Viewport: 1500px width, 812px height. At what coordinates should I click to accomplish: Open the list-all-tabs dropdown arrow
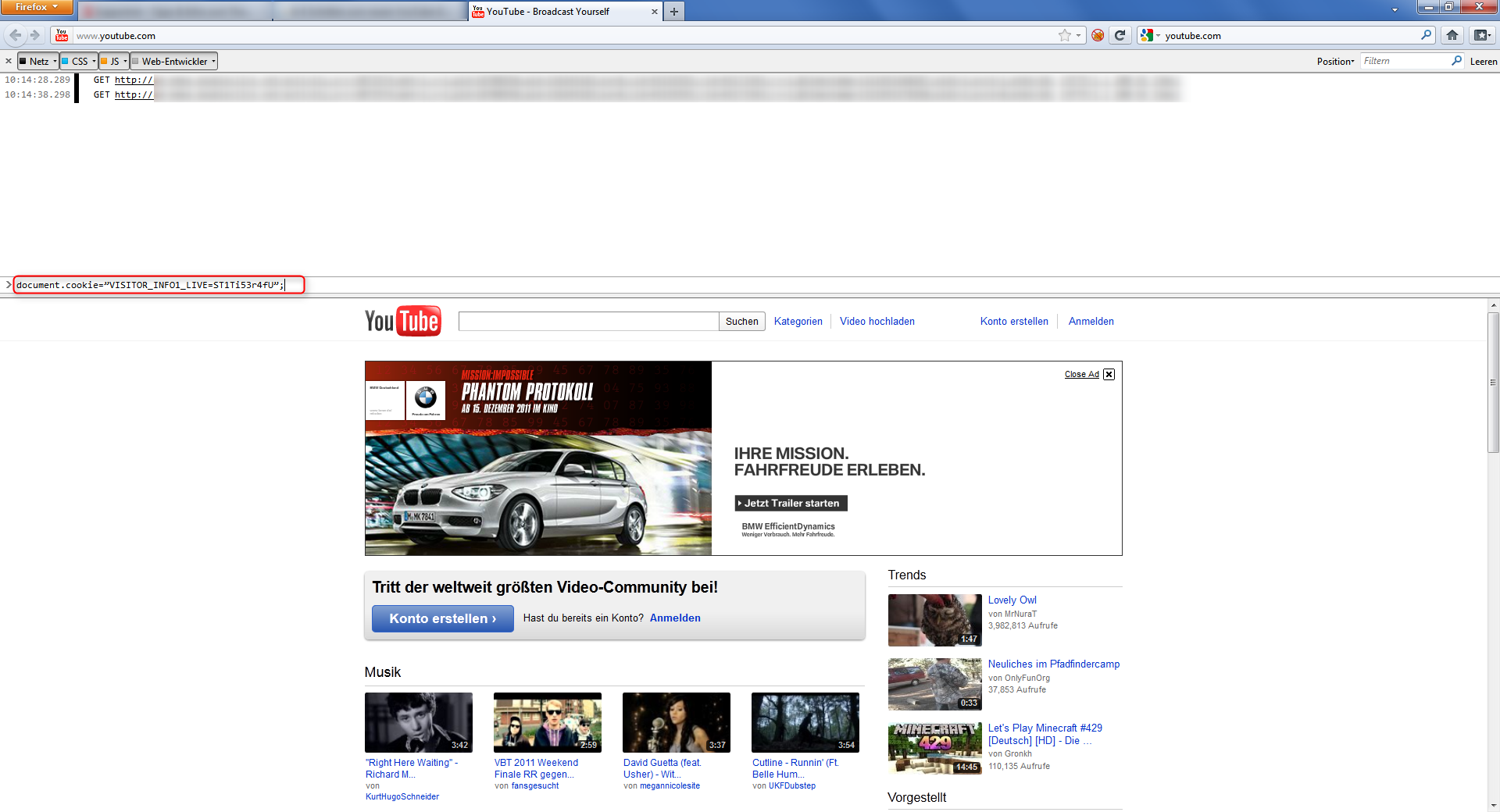click(1395, 10)
